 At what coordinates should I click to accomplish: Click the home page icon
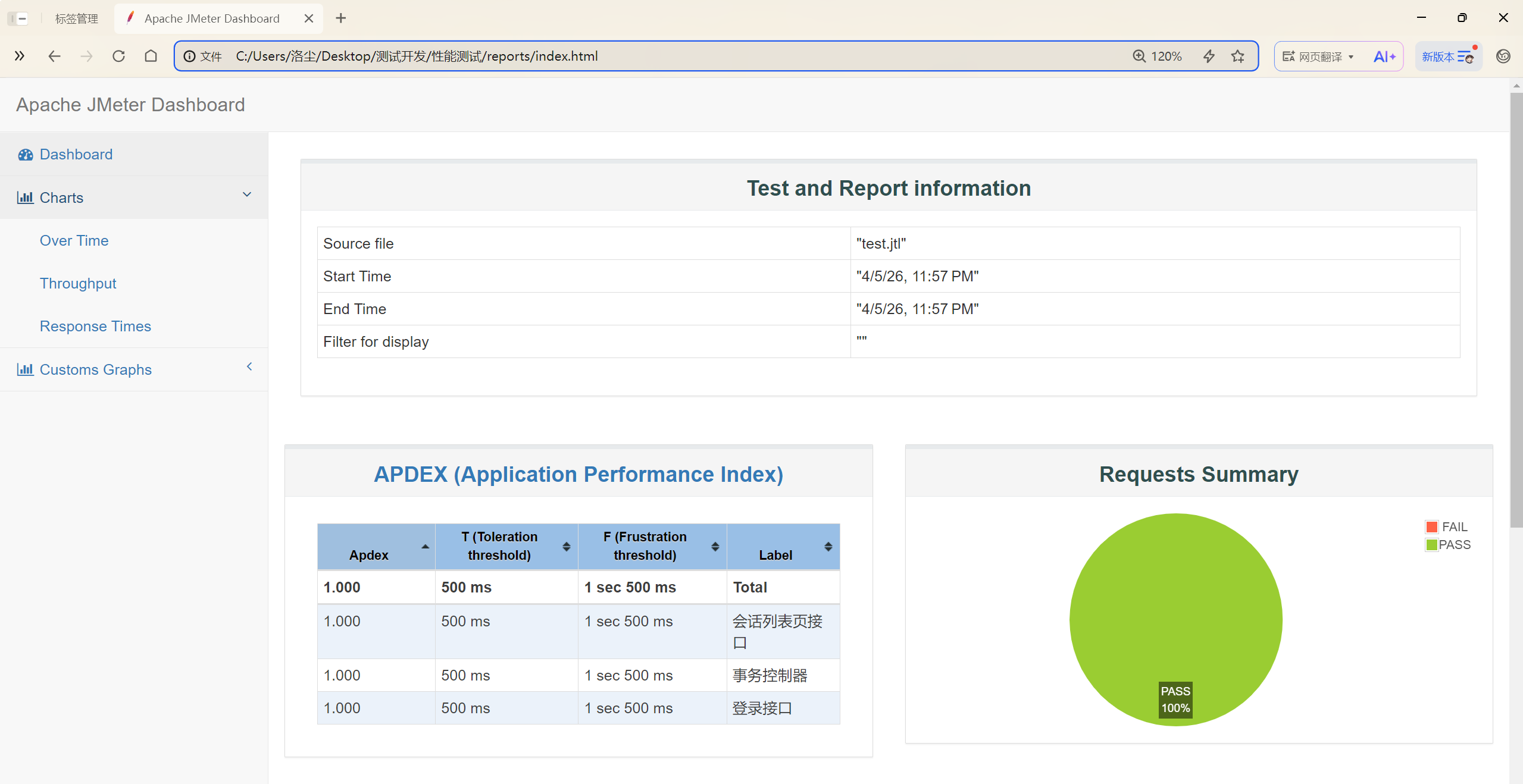coord(151,56)
